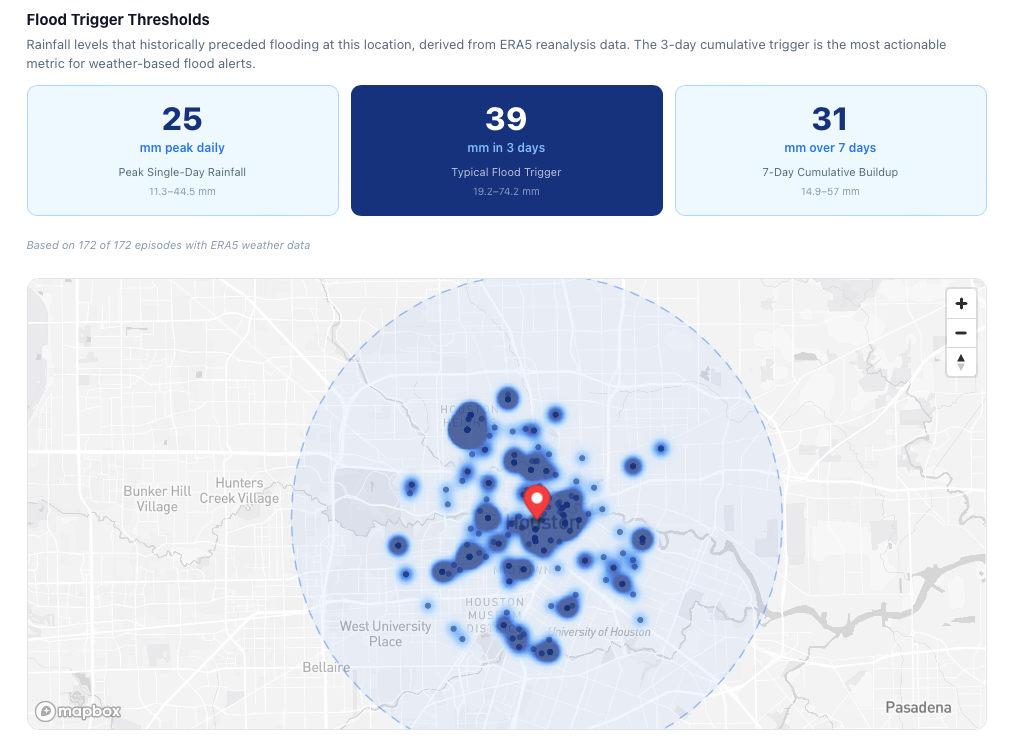1021x752 pixels.
Task: Click the University of Houston map label
Action: coord(599,632)
